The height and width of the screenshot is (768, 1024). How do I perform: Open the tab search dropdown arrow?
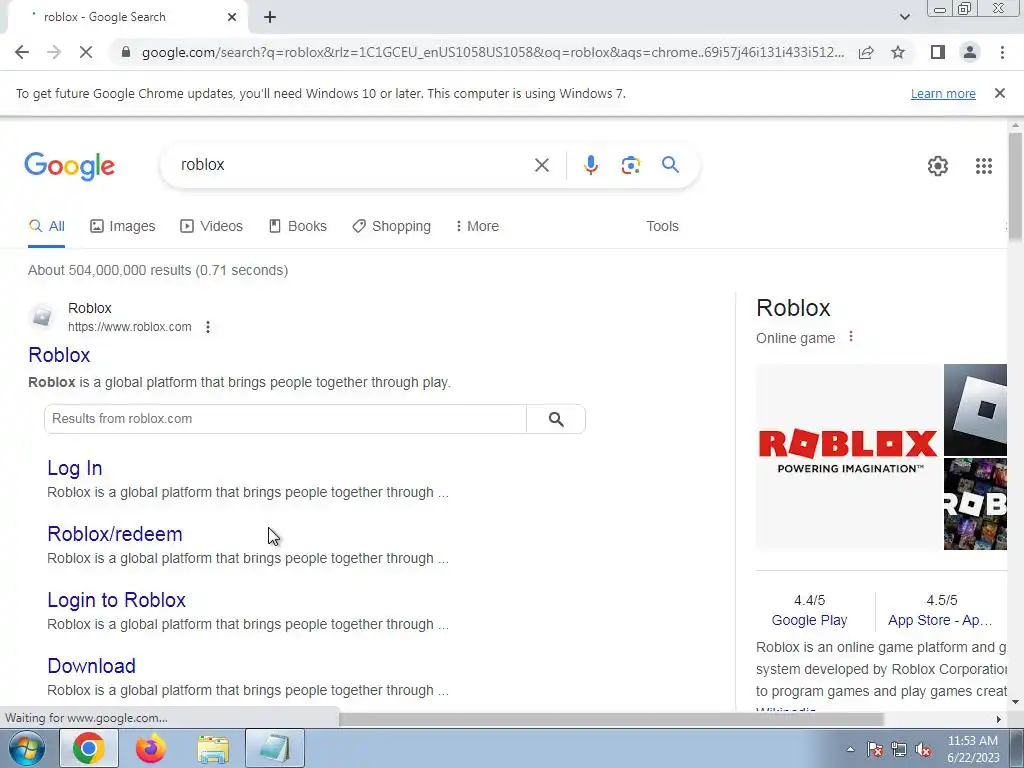(x=904, y=17)
